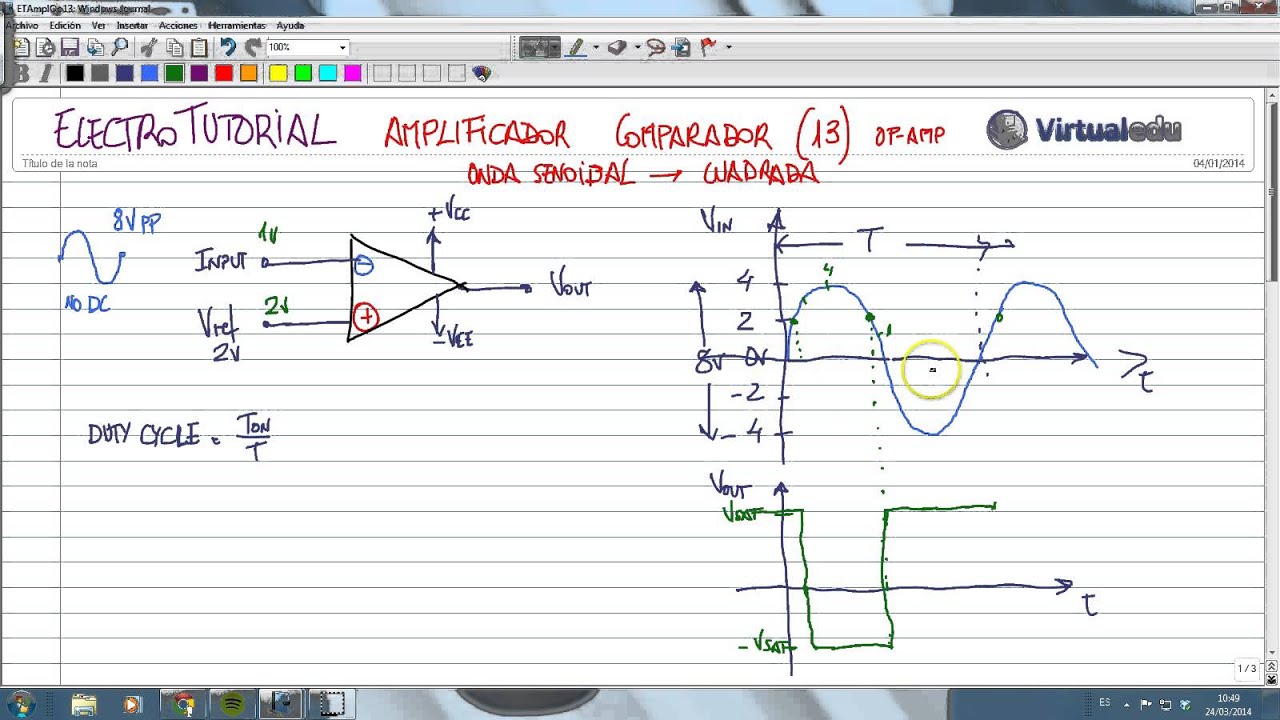Show hidden tray icons with the arrow
Image resolution: width=1280 pixels, height=720 pixels.
pyautogui.click(x=1127, y=704)
